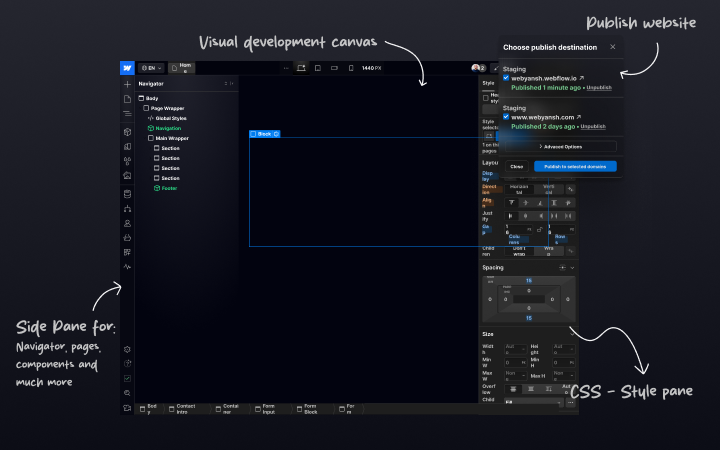Click Publish to selected domains button
The image size is (720, 450).
(x=575, y=166)
